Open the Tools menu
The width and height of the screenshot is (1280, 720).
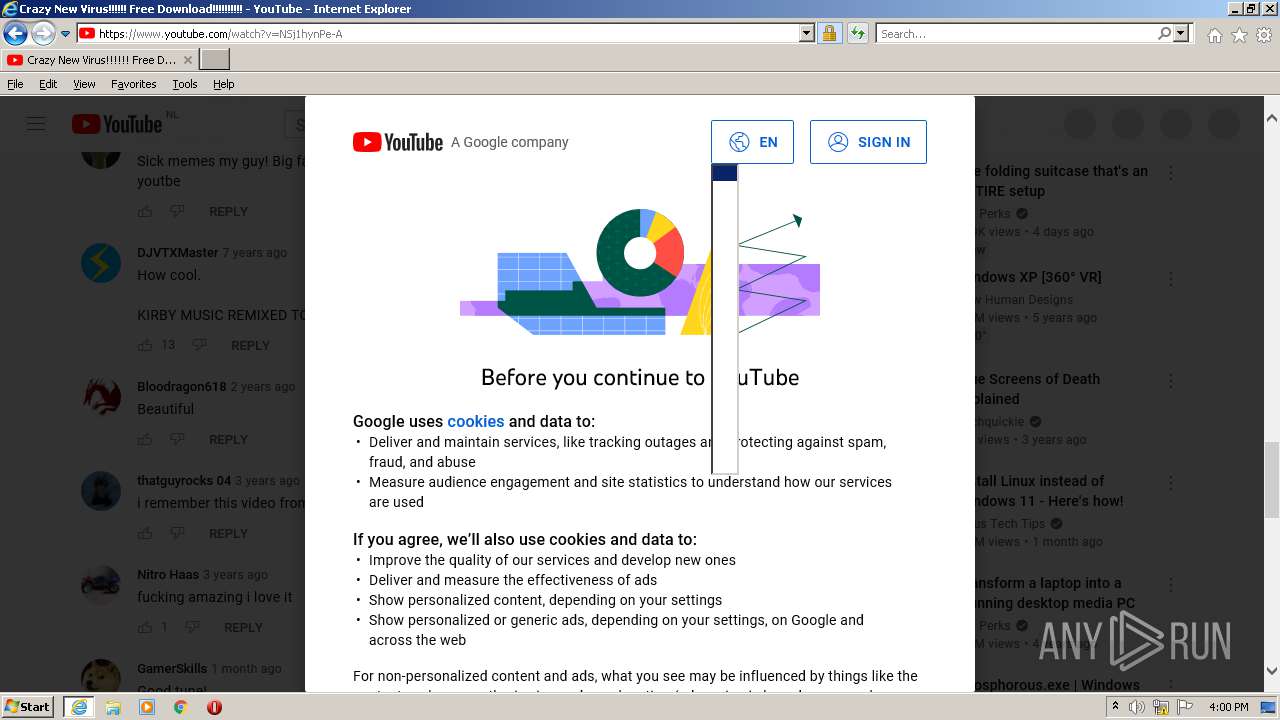[x=184, y=84]
